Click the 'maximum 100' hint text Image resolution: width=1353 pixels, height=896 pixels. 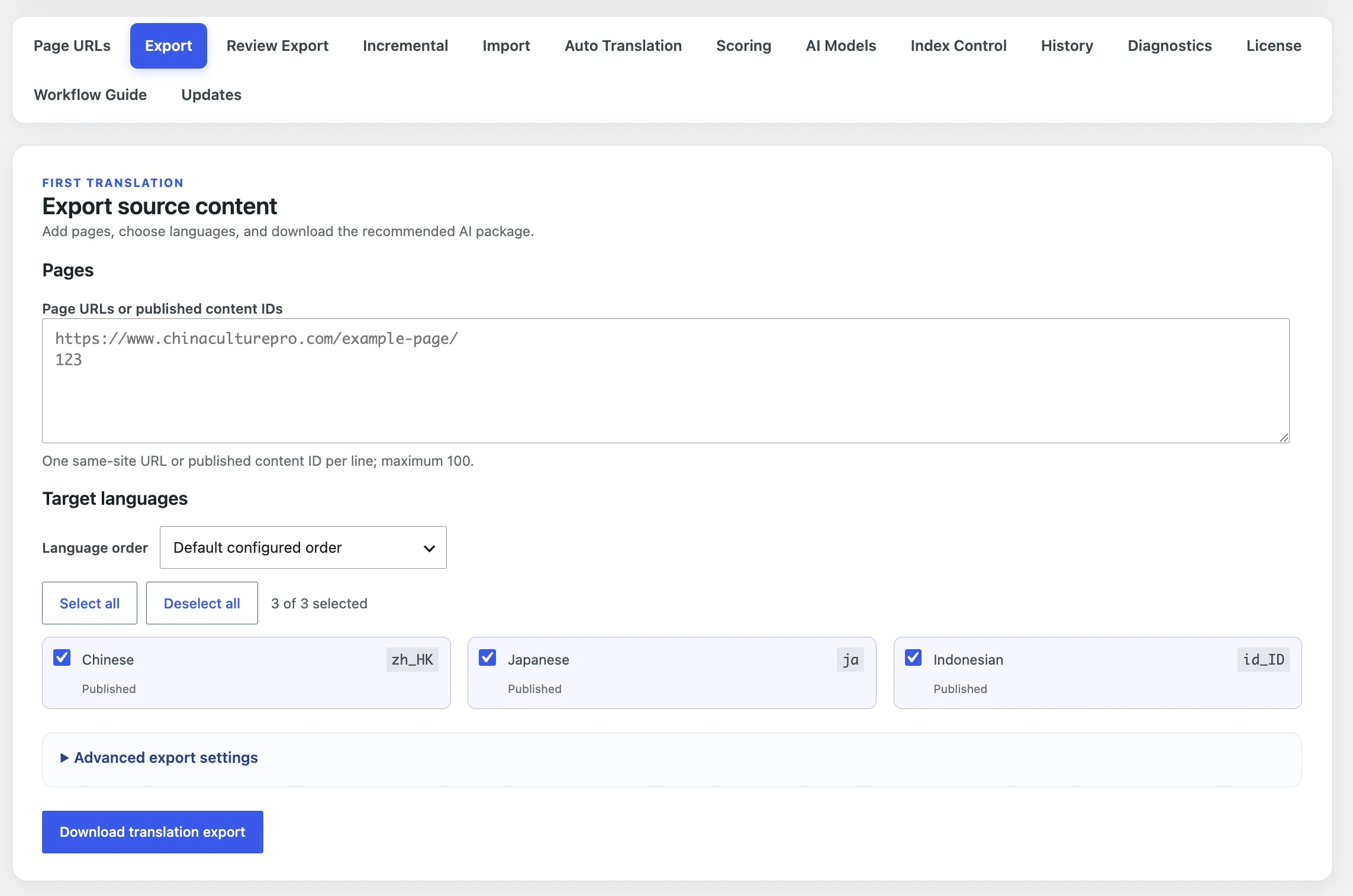426,461
